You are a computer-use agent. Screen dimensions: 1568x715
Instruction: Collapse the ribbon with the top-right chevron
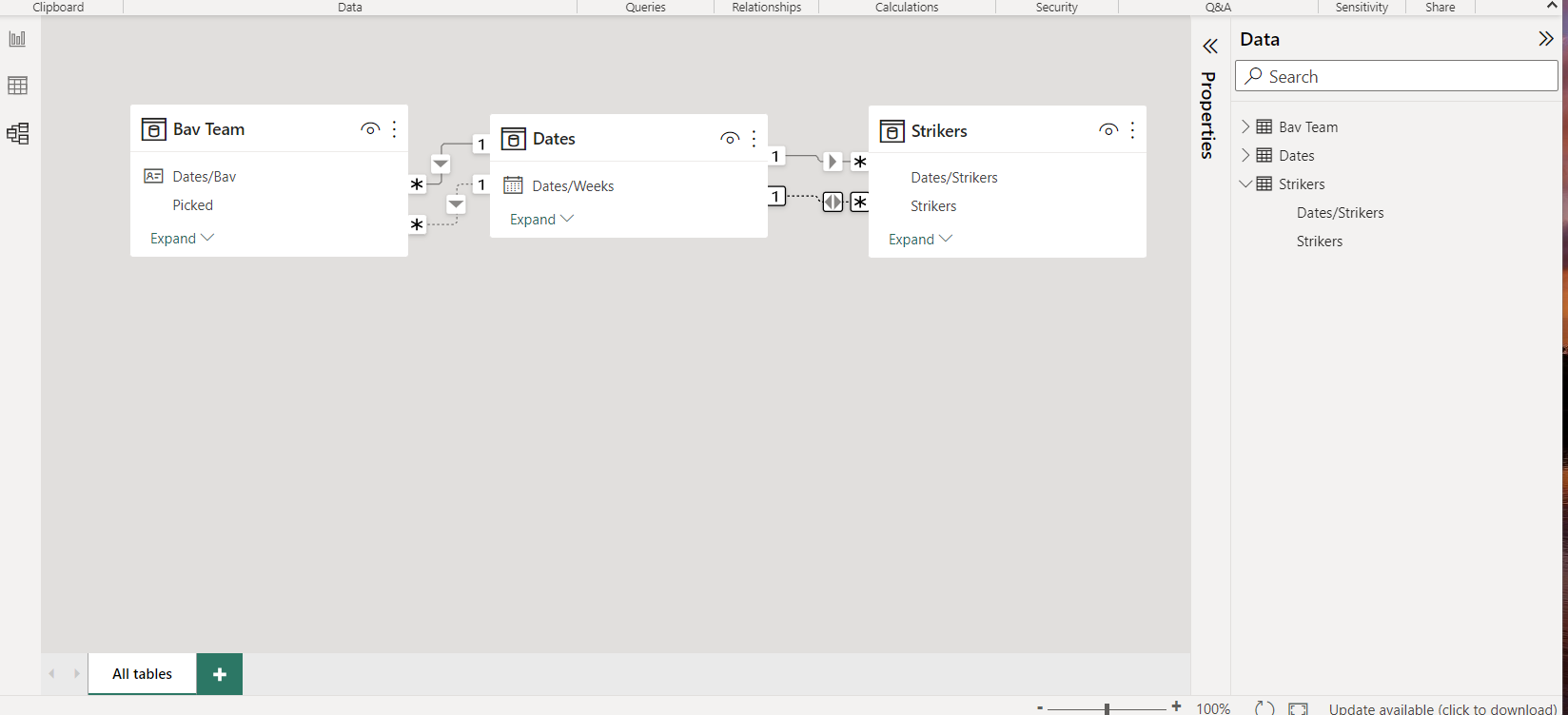point(1552,7)
